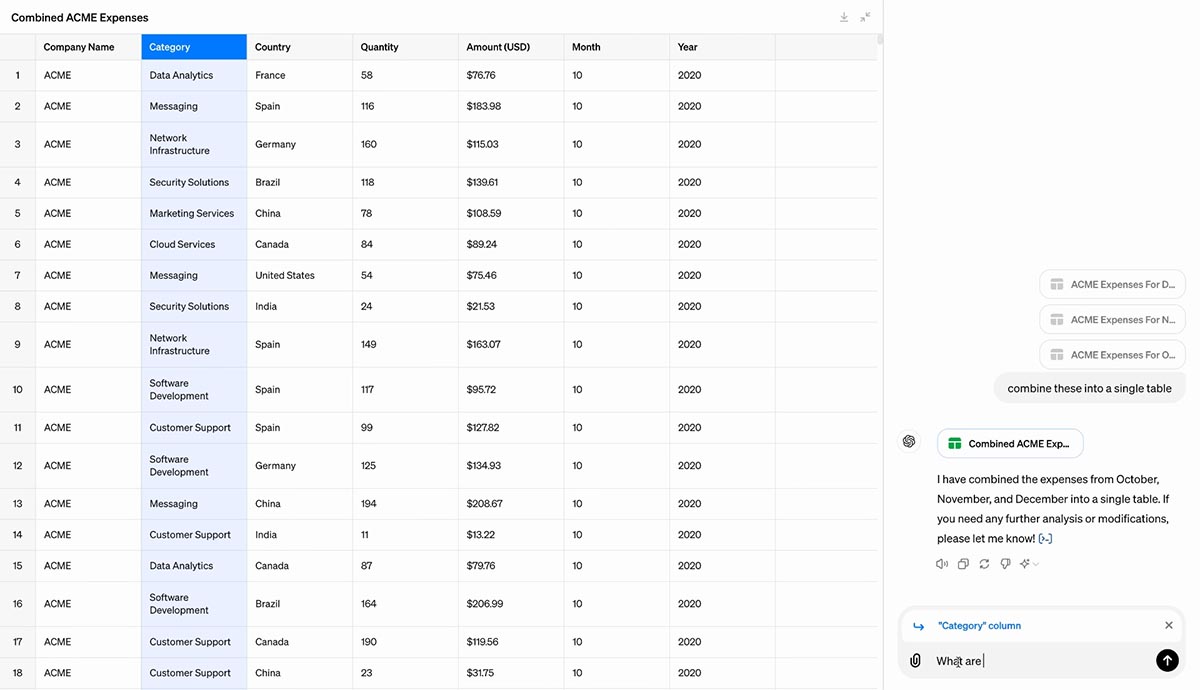Viewport: 1200px width, 690px height.
Task: Send the message with the arrow button
Action: [1166, 660]
